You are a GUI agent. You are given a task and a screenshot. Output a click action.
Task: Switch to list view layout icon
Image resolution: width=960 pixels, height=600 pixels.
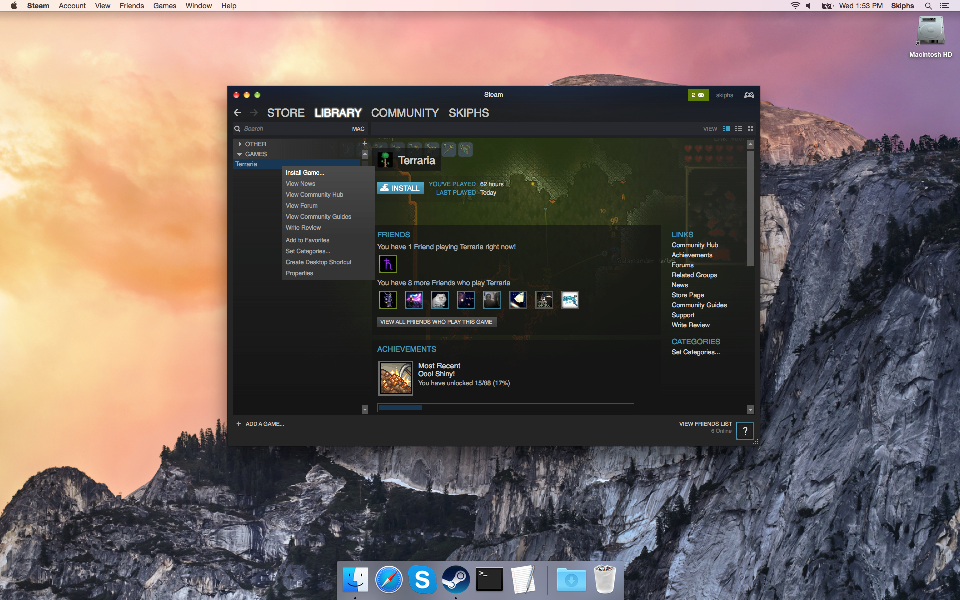tap(738, 129)
